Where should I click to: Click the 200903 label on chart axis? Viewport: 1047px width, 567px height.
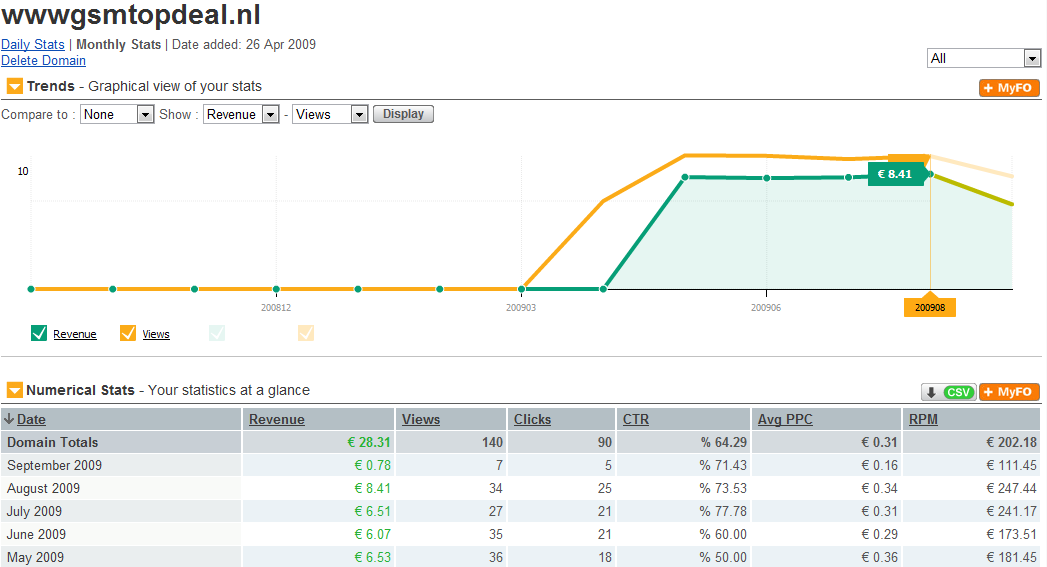[x=521, y=307]
